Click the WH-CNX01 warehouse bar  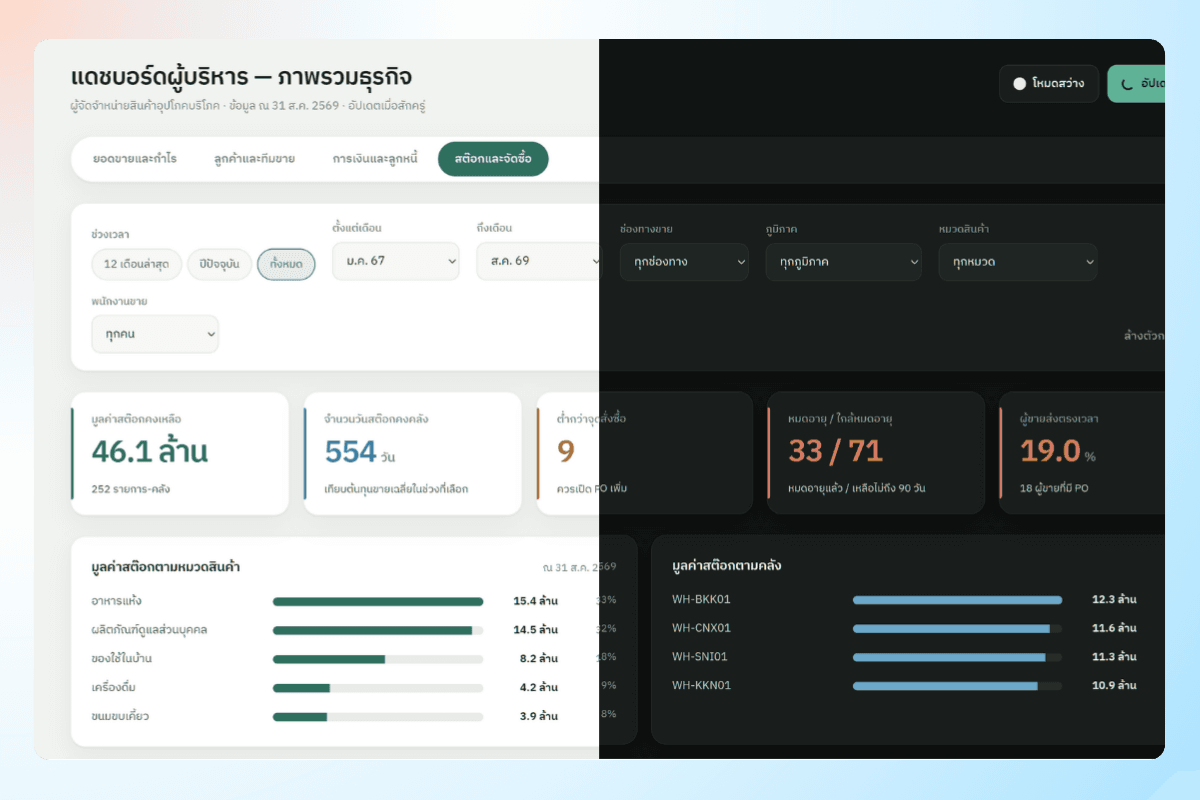(957, 629)
